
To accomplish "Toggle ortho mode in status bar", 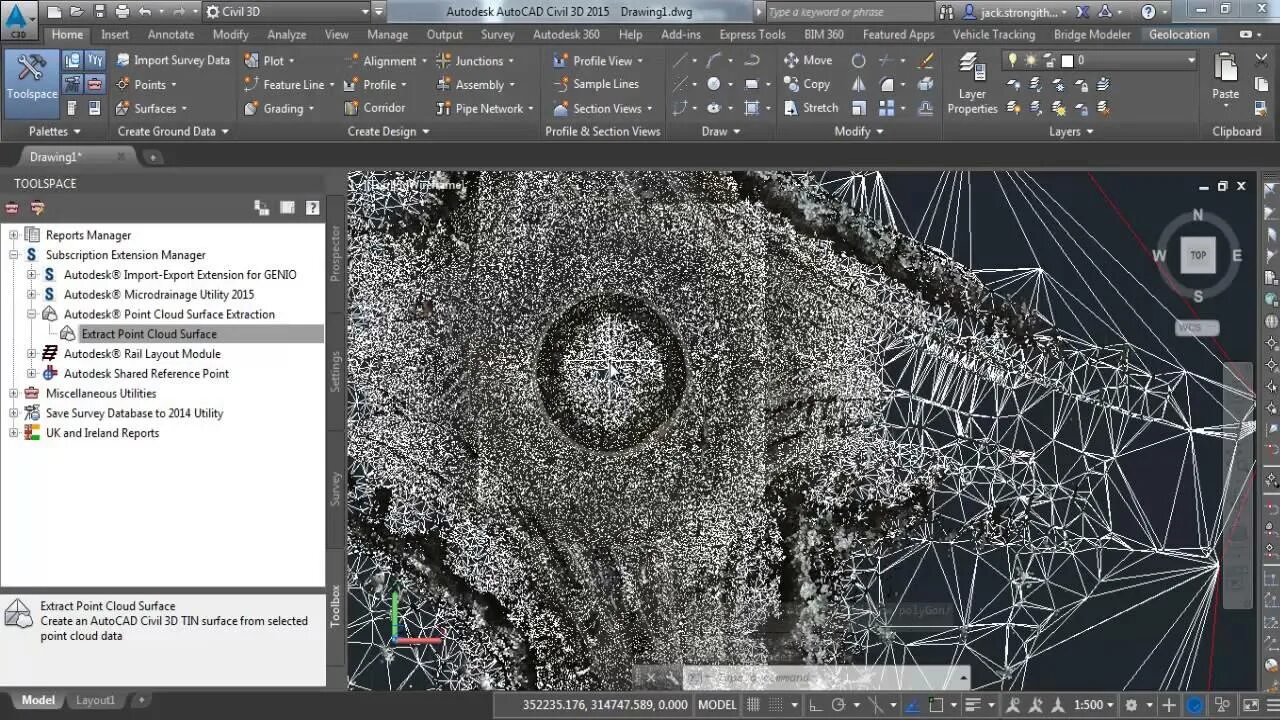I will 816,704.
